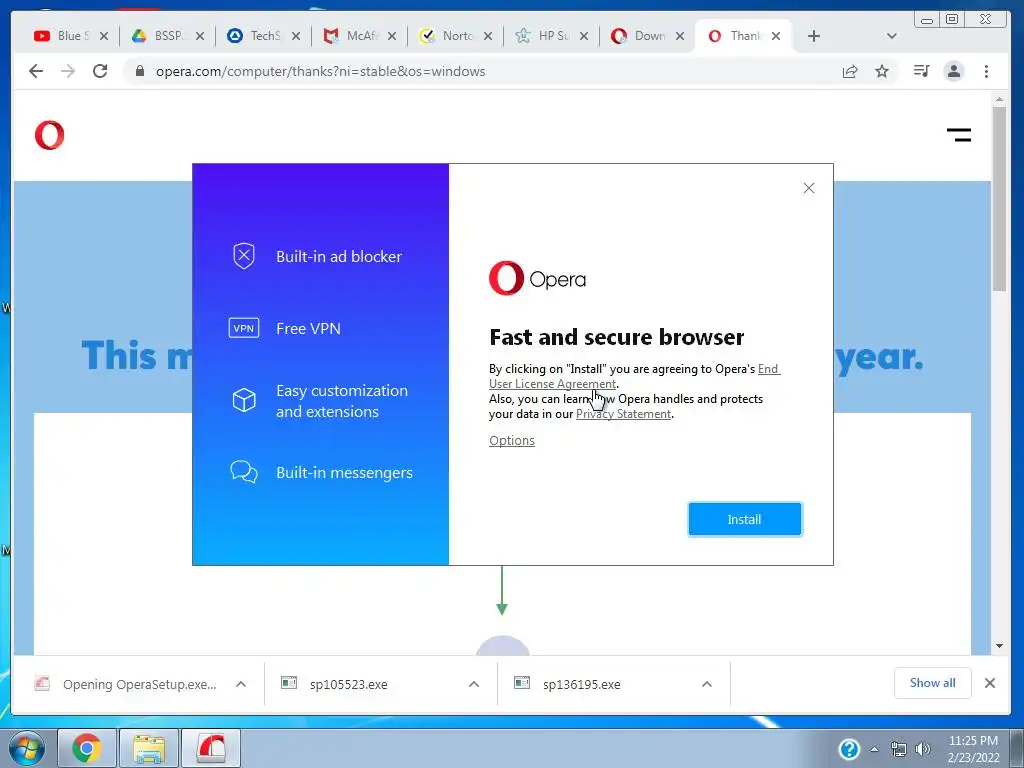
Task: Open the volume speaker tray icon
Action: click(923, 749)
